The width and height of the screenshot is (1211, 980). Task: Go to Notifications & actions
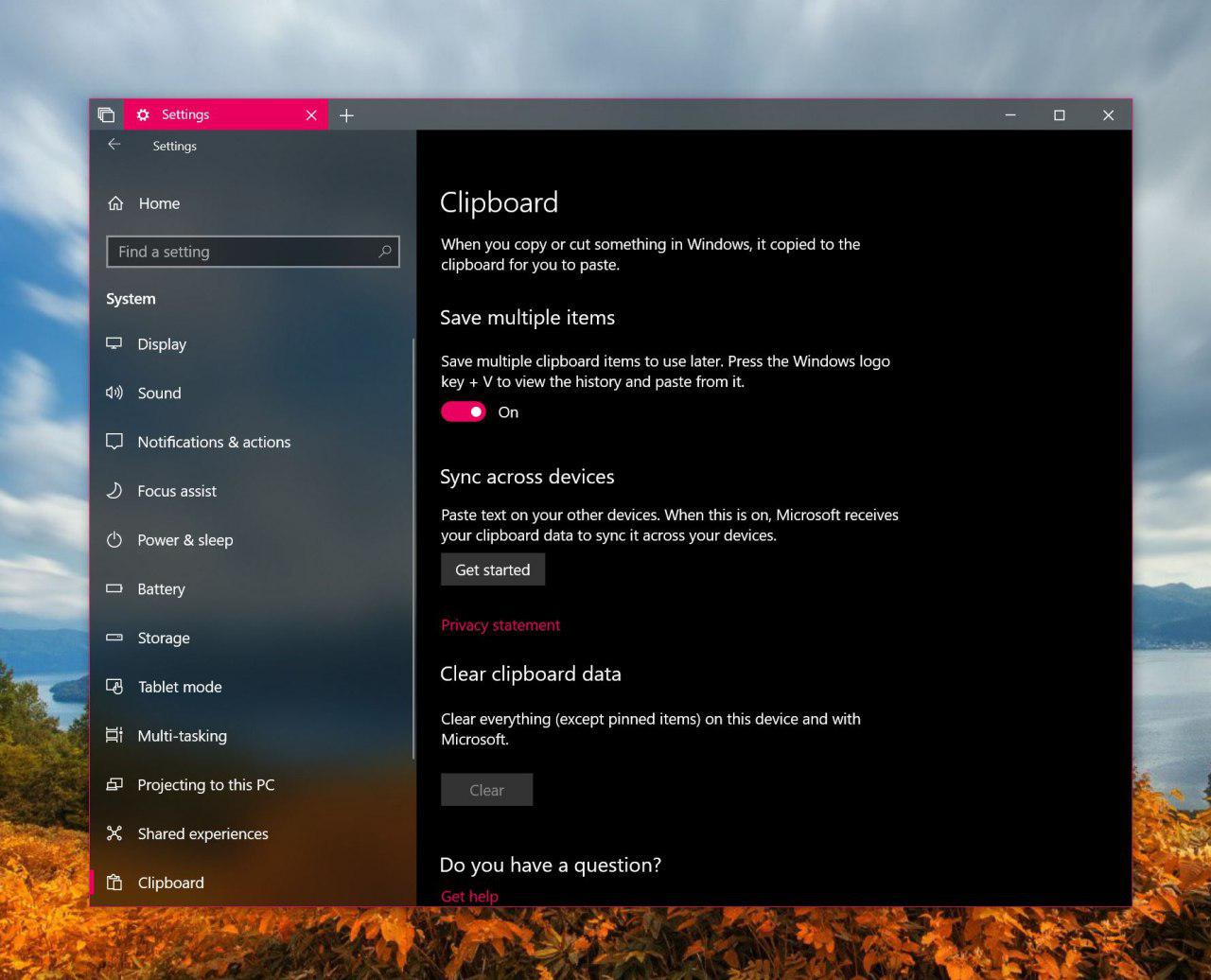[x=214, y=442]
